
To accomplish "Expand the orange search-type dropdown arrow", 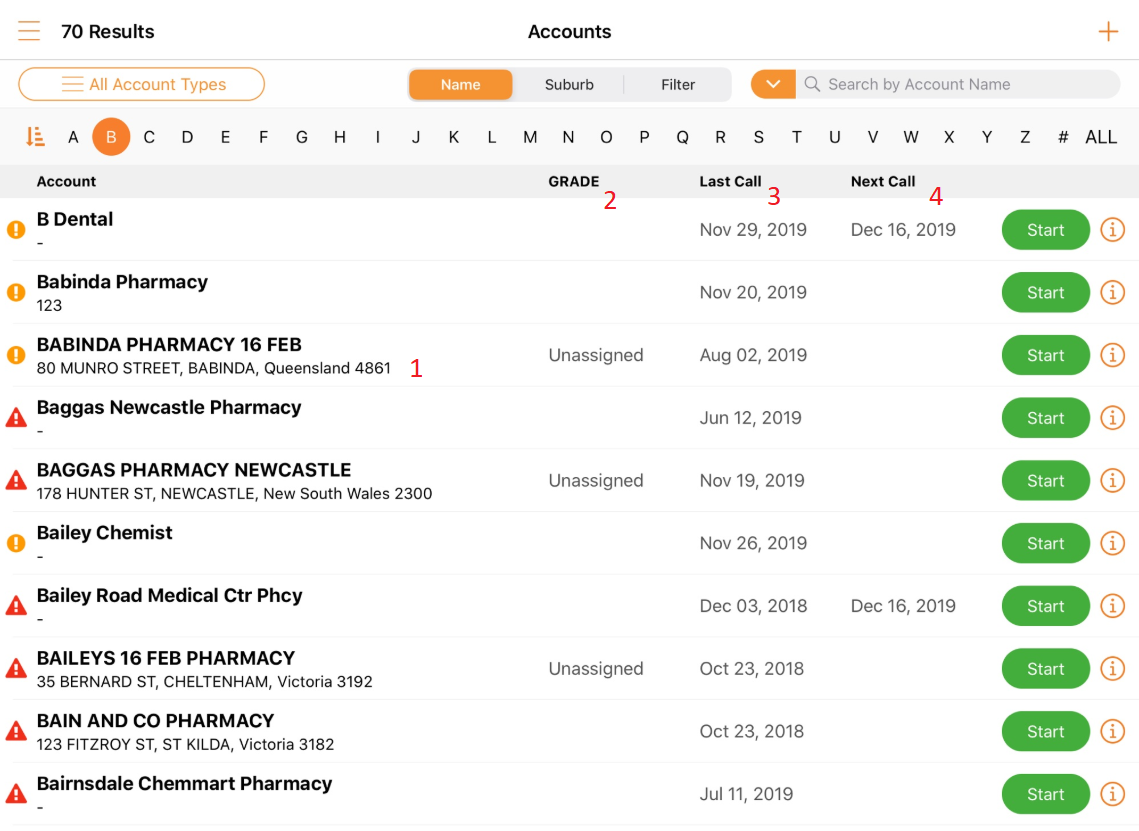I will click(x=773, y=84).
